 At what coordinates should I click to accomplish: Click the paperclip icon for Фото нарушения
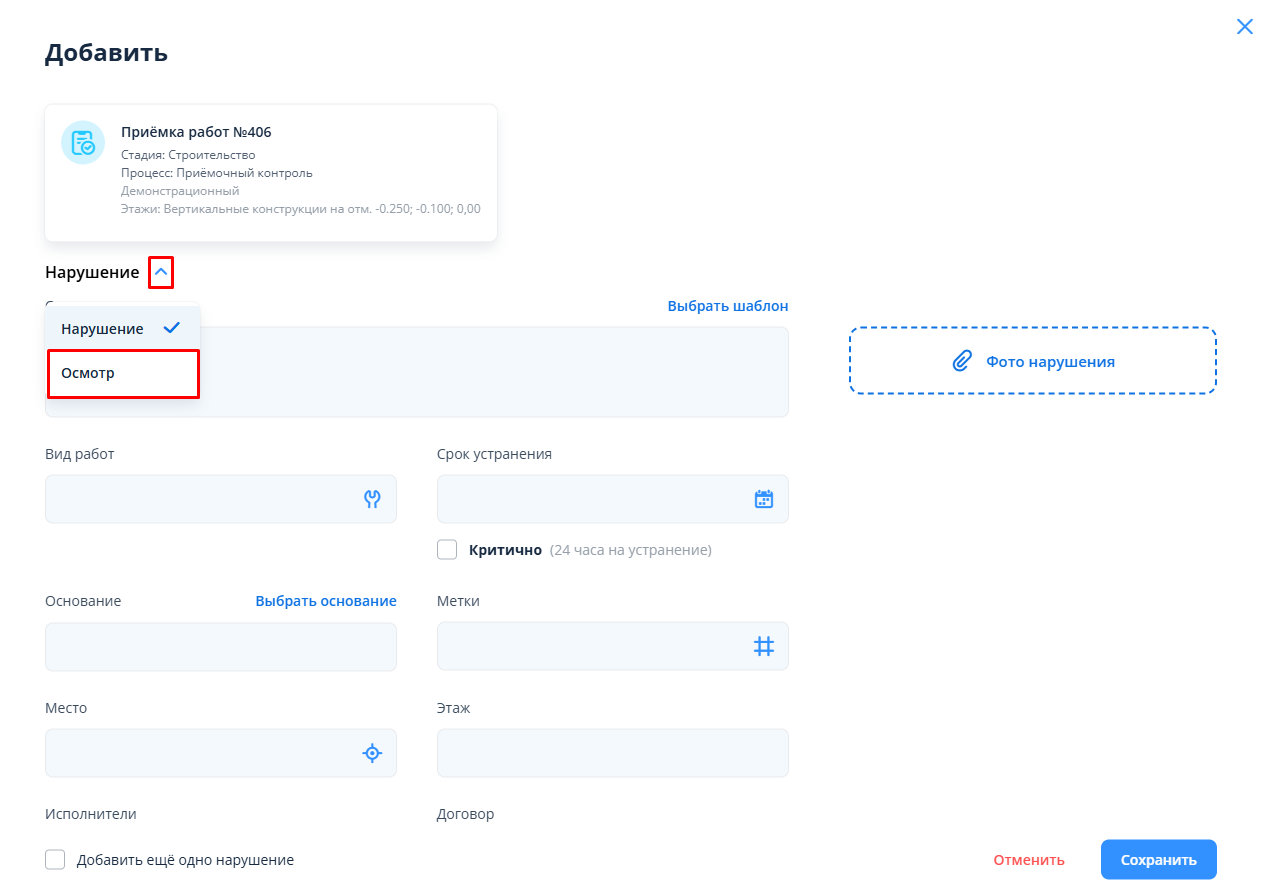click(x=961, y=361)
